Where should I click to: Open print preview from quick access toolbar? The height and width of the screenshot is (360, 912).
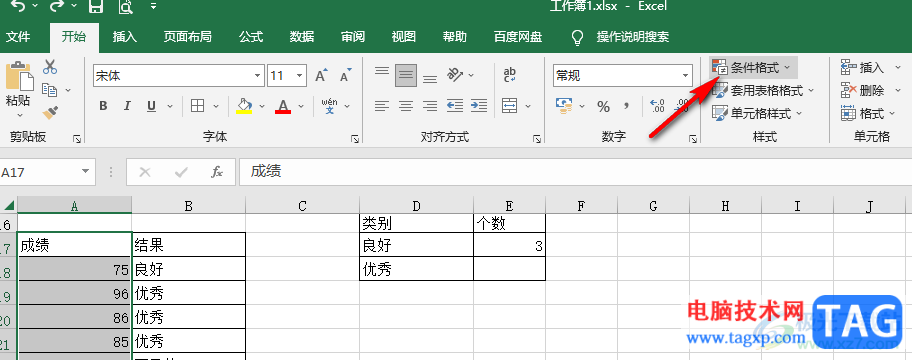125,6
